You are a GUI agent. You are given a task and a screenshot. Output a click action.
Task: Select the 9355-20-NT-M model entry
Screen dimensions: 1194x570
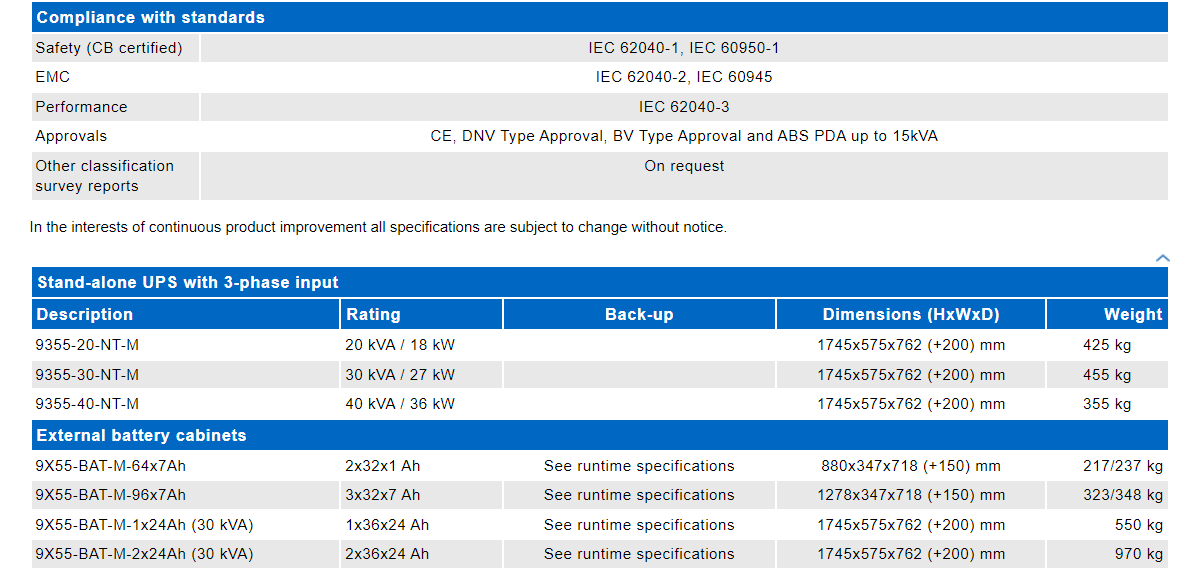tap(87, 345)
